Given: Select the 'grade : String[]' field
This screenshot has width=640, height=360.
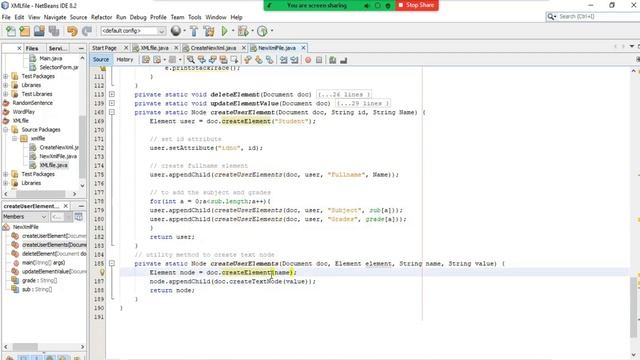Looking at the screenshot, I should [x=39, y=281].
